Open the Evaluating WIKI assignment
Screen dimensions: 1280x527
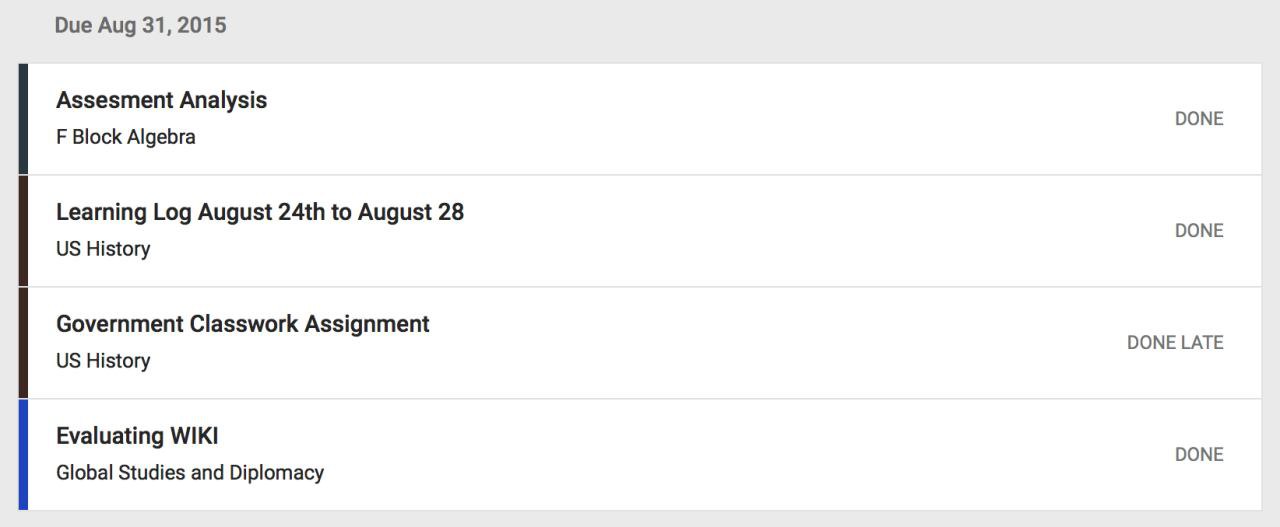click(x=137, y=436)
